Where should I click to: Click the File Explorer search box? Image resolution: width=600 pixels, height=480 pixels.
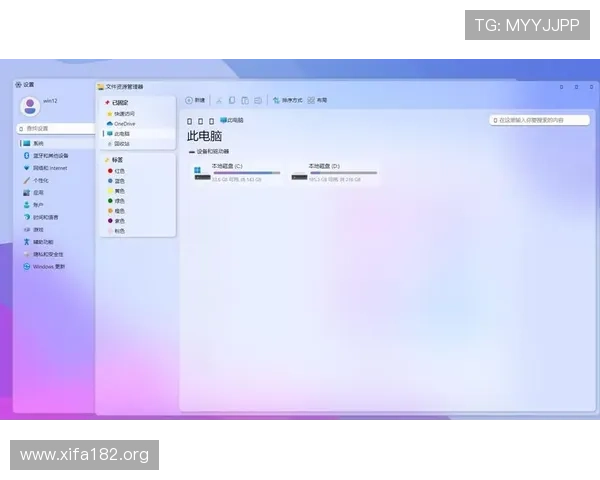540,120
